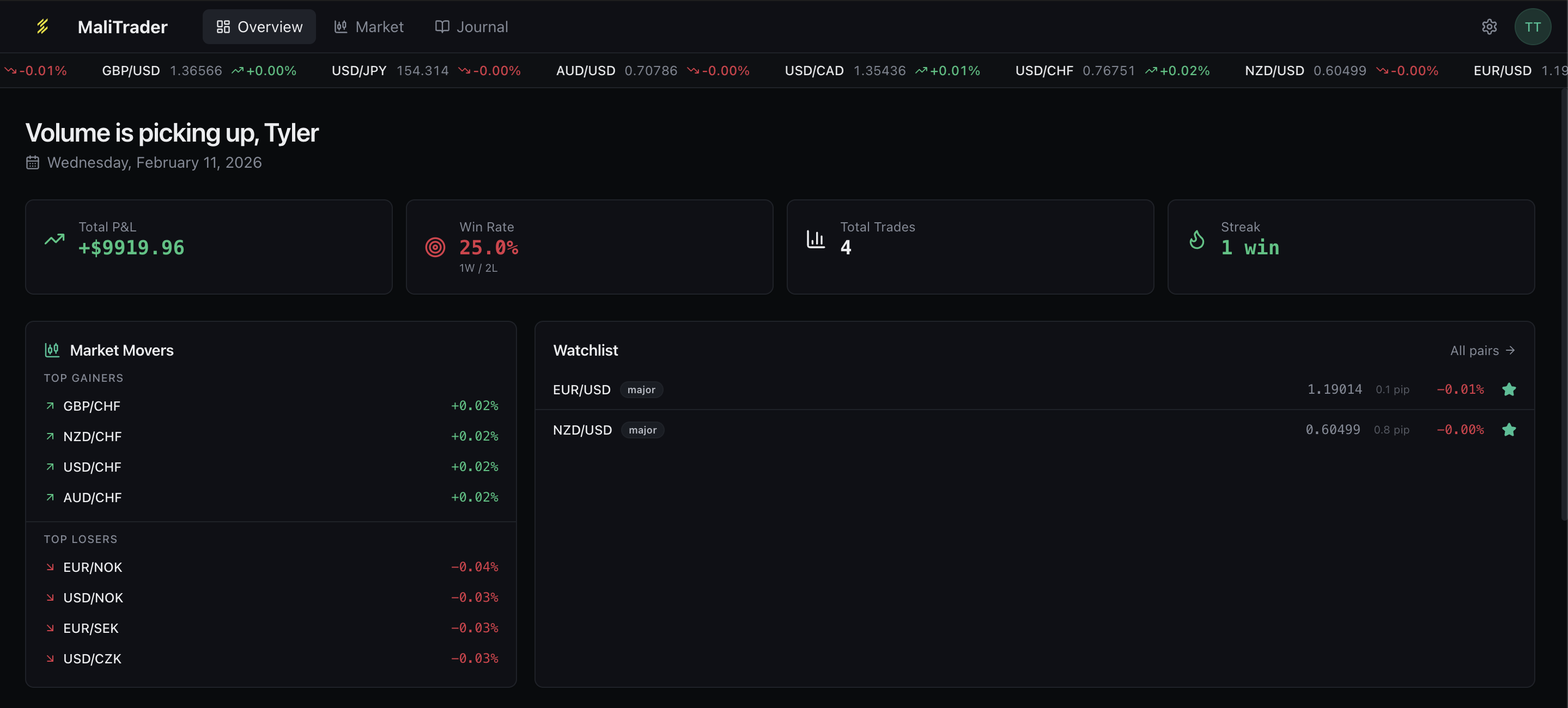
Task: Click the calendar icon beside the date
Action: click(x=32, y=162)
